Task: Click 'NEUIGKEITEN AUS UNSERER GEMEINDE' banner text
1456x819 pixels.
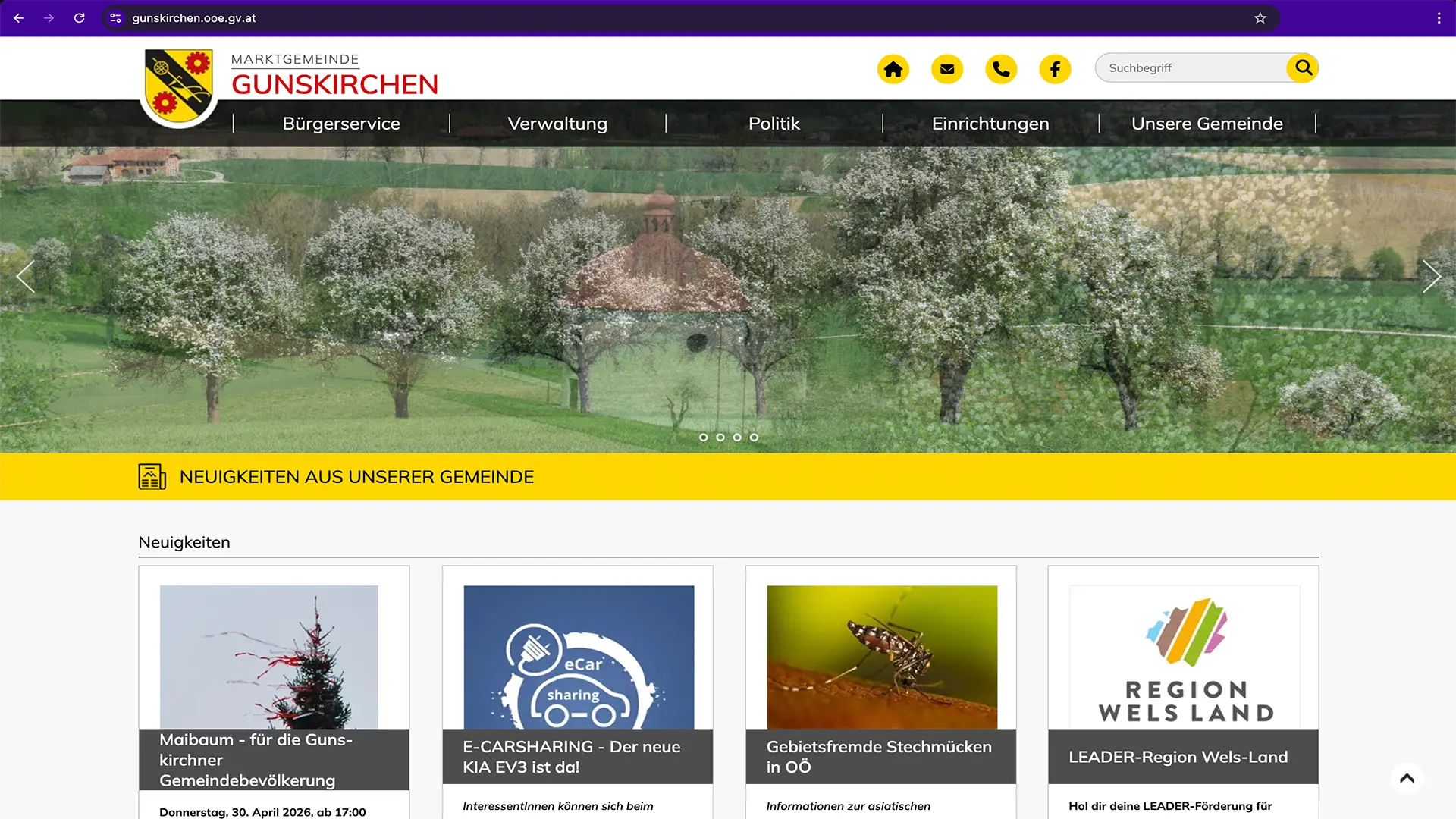Action: 356,477
